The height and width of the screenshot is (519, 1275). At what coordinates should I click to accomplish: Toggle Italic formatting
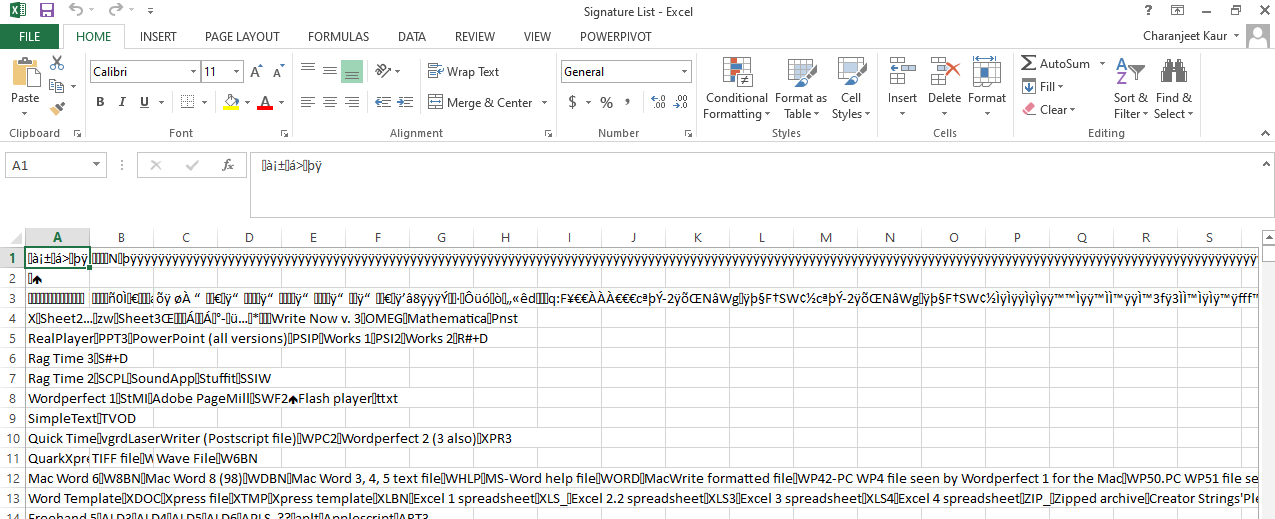click(x=123, y=102)
